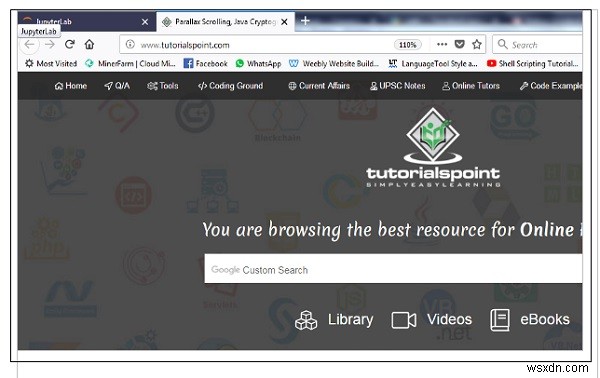This screenshot has height=378, width=600.
Task: Open a new tab with plus button
Action: pyautogui.click(x=305, y=21)
